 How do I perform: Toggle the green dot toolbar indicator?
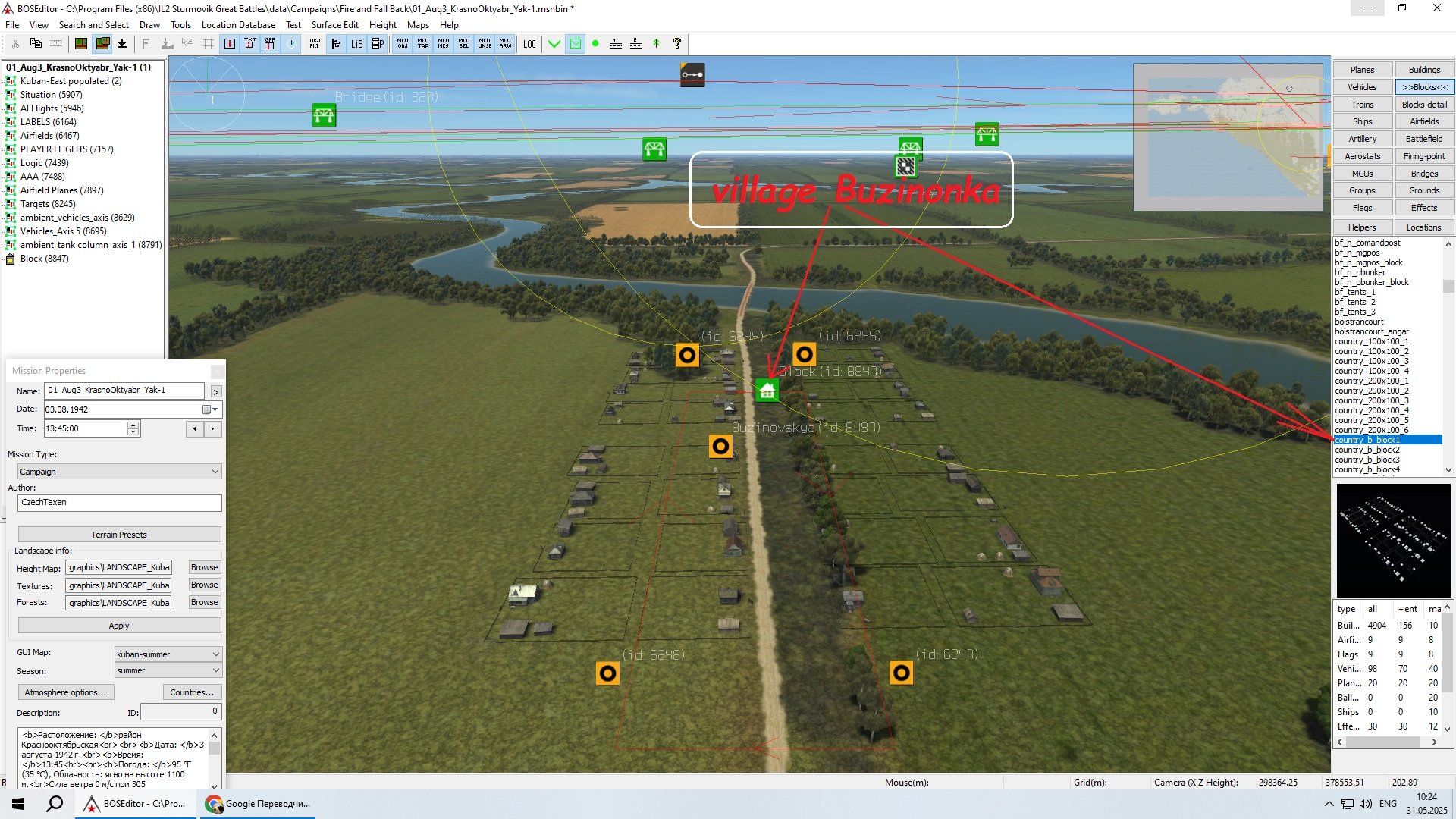click(x=595, y=44)
